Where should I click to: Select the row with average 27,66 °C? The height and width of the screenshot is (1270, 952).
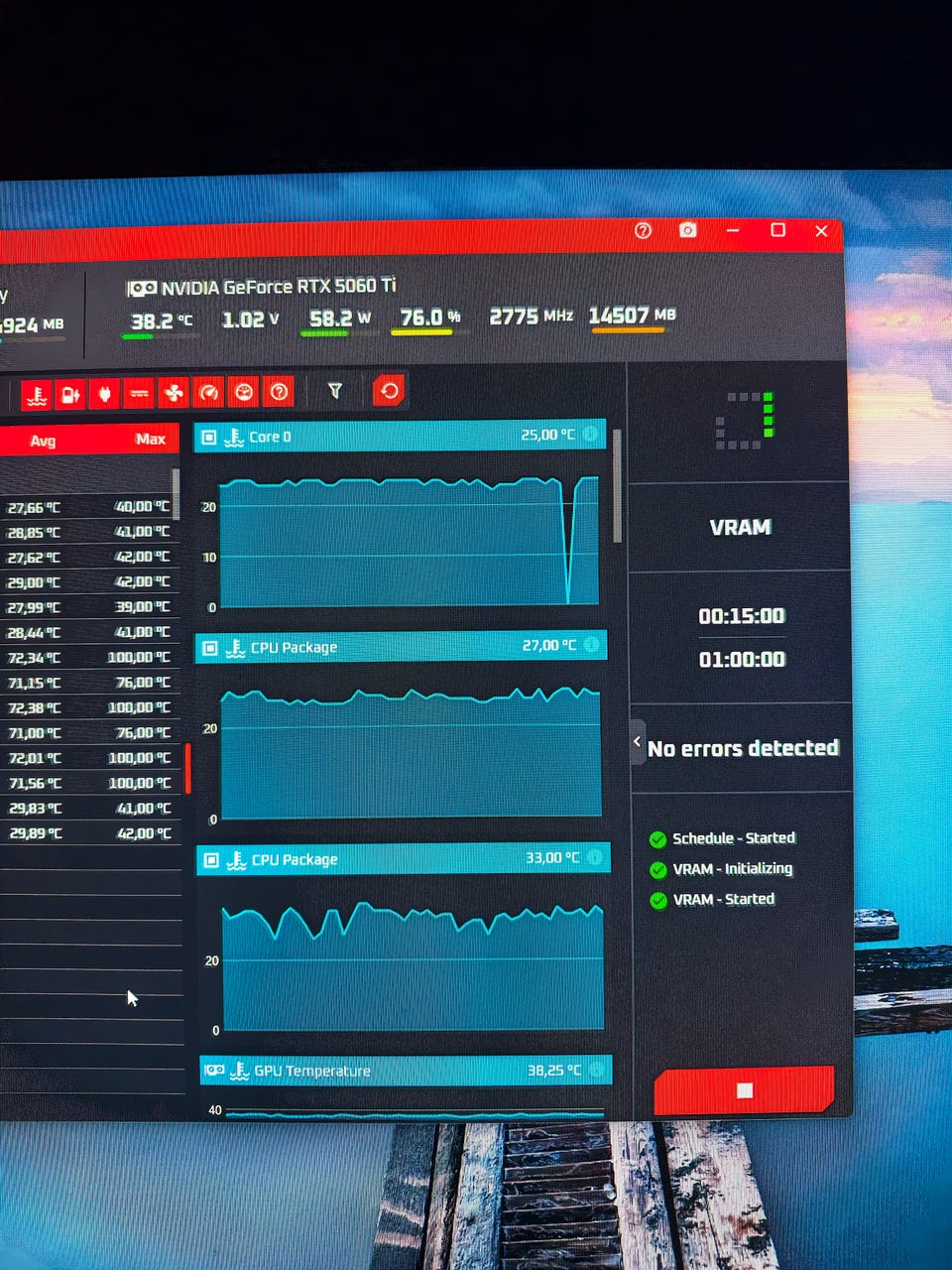[89, 507]
